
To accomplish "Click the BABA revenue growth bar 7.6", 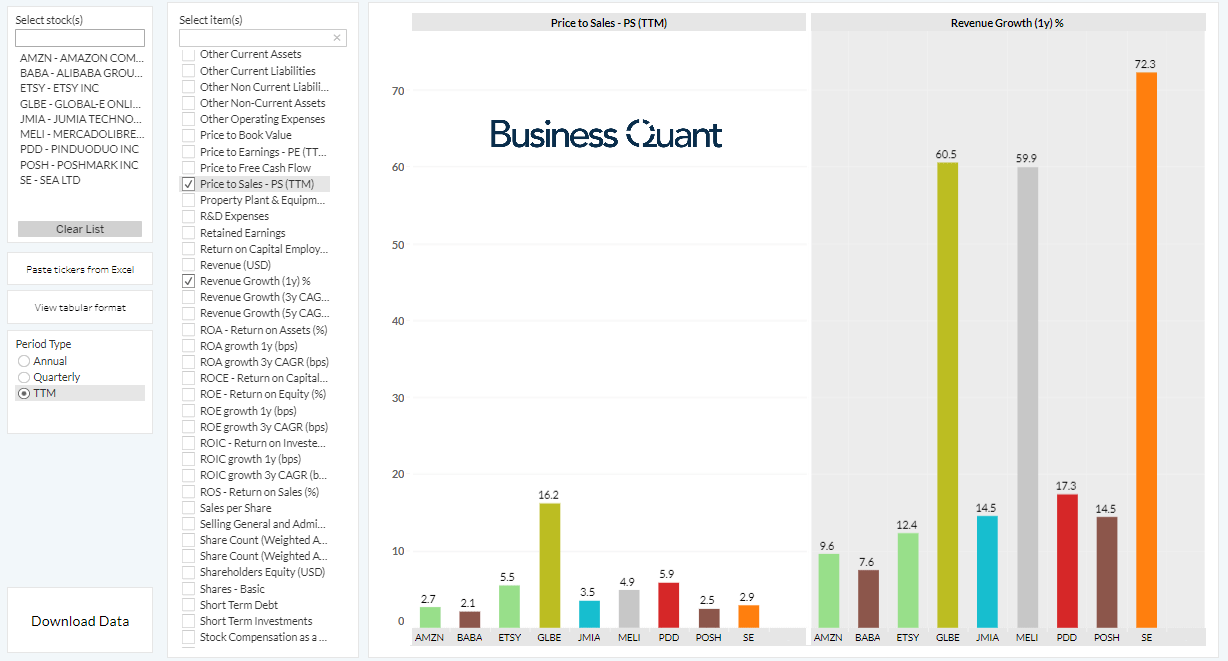I will coord(868,599).
